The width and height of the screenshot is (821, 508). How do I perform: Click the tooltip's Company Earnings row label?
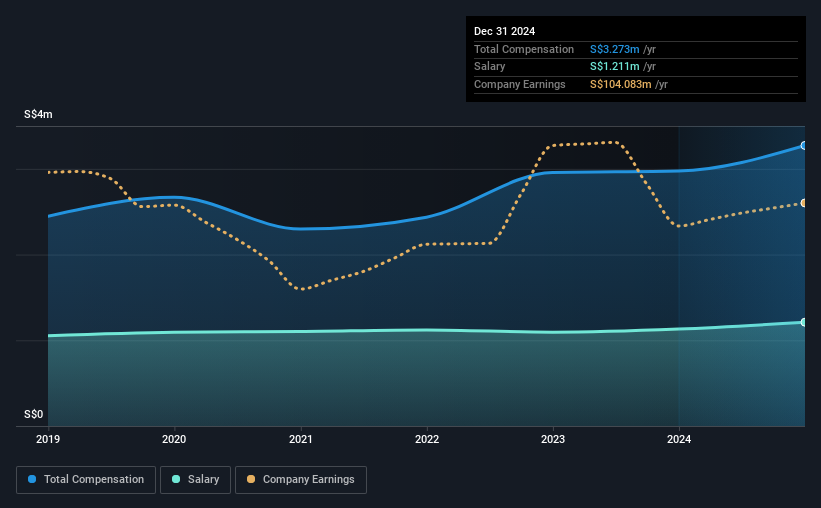pyautogui.click(x=519, y=84)
